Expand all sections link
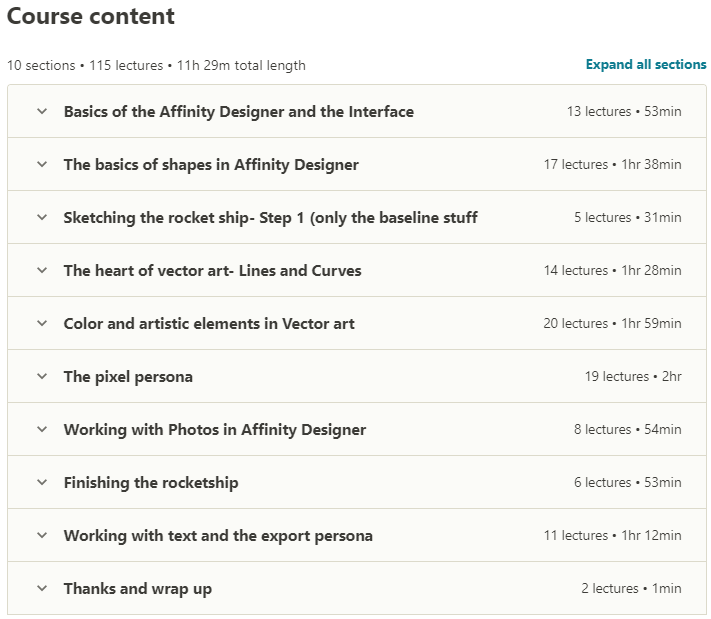711x619 pixels. [646, 64]
